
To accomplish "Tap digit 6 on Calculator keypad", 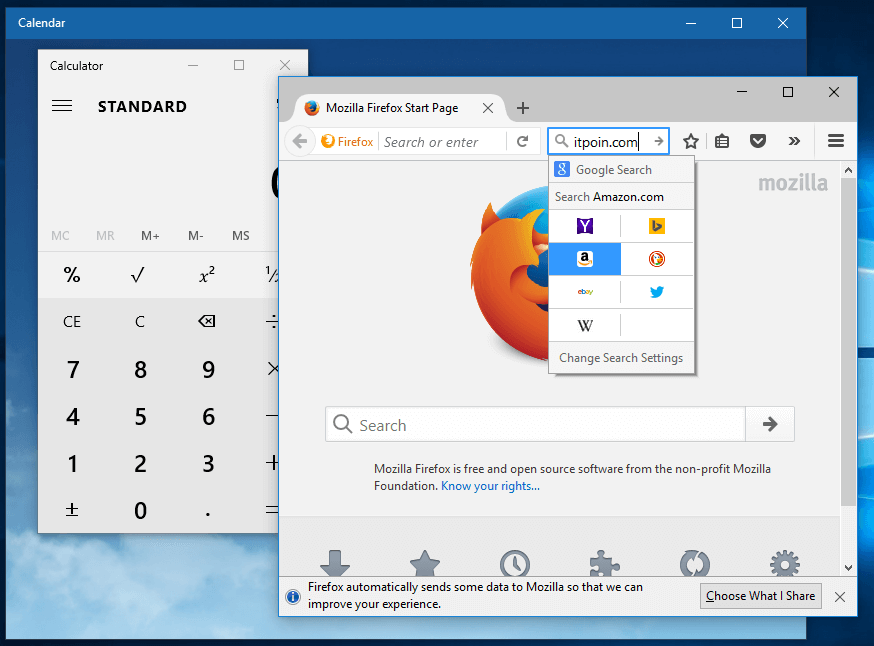I will pyautogui.click(x=208, y=417).
